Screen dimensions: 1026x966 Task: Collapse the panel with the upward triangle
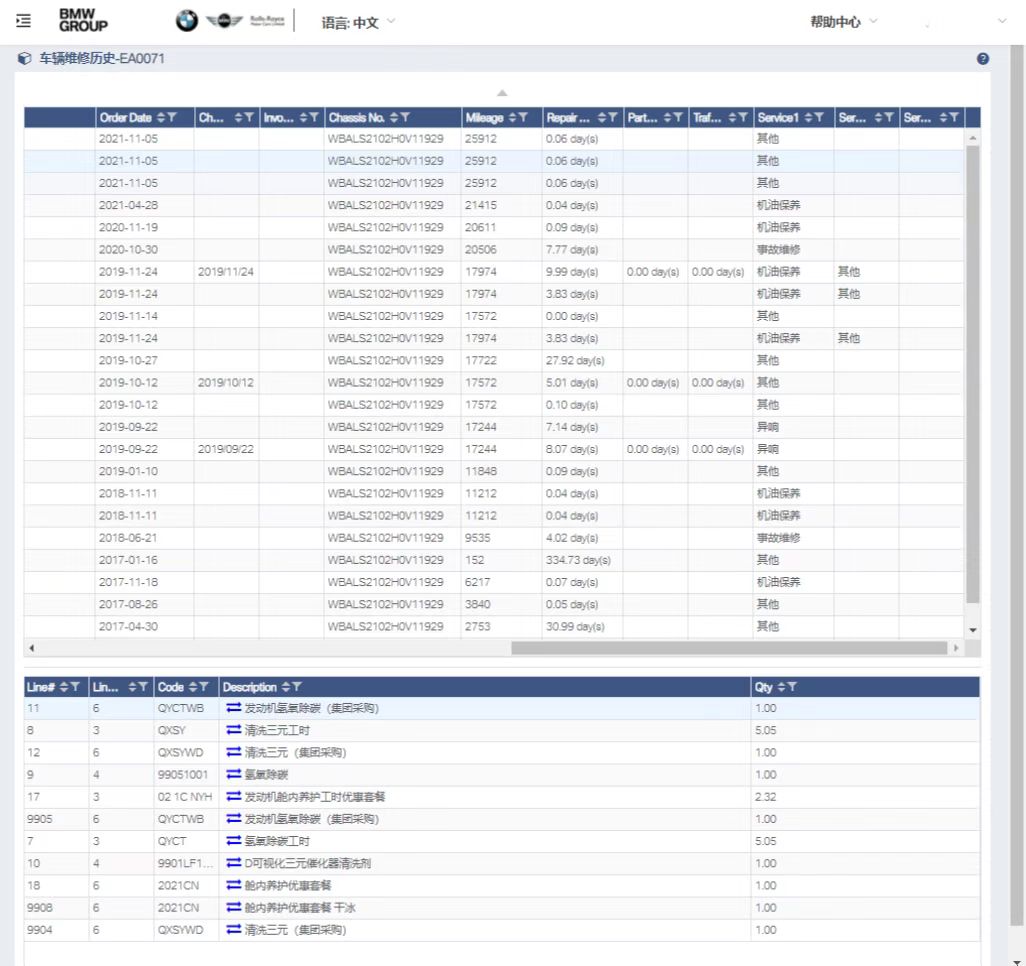tap(502, 93)
